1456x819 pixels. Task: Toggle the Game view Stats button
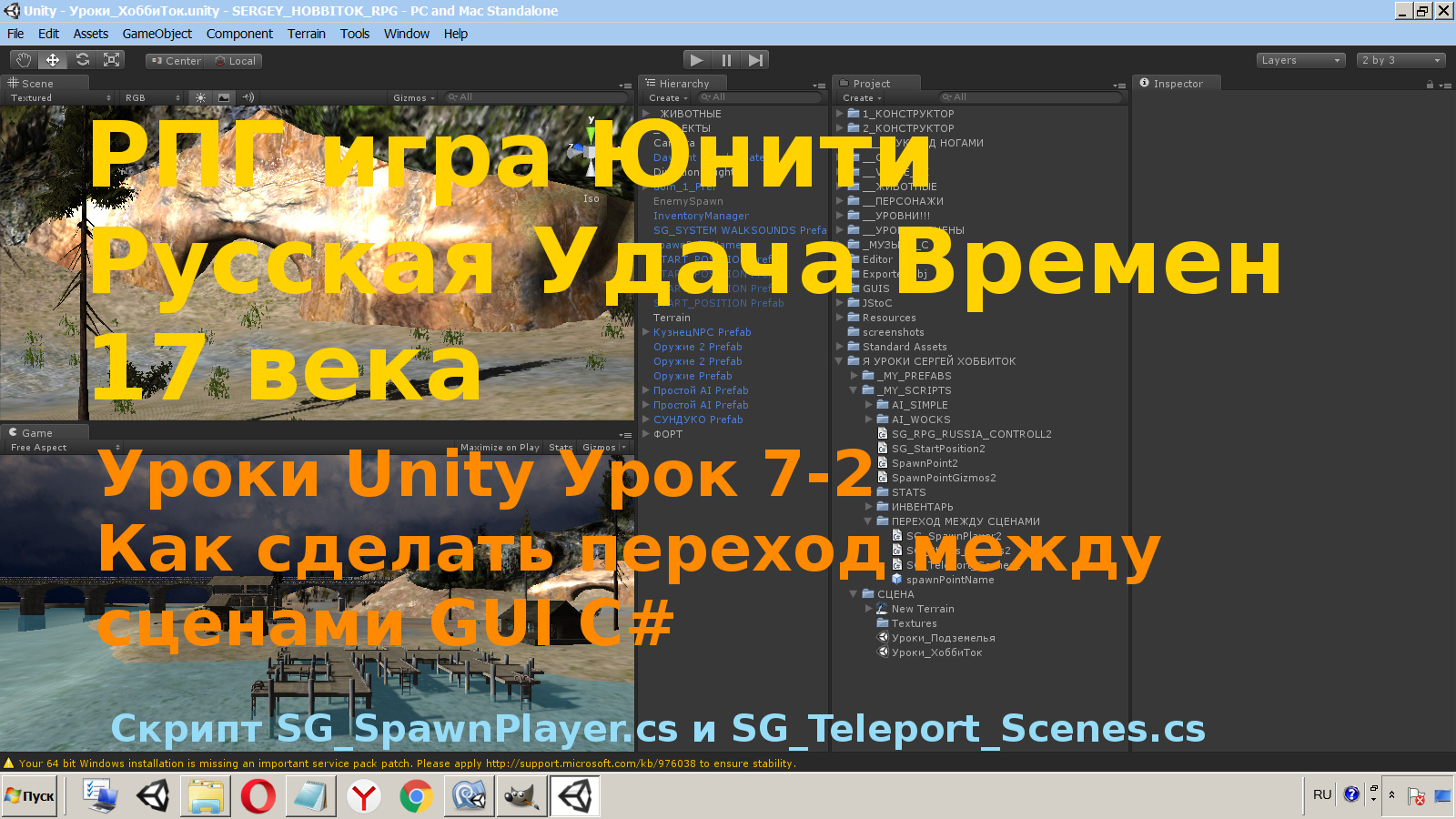pos(561,447)
